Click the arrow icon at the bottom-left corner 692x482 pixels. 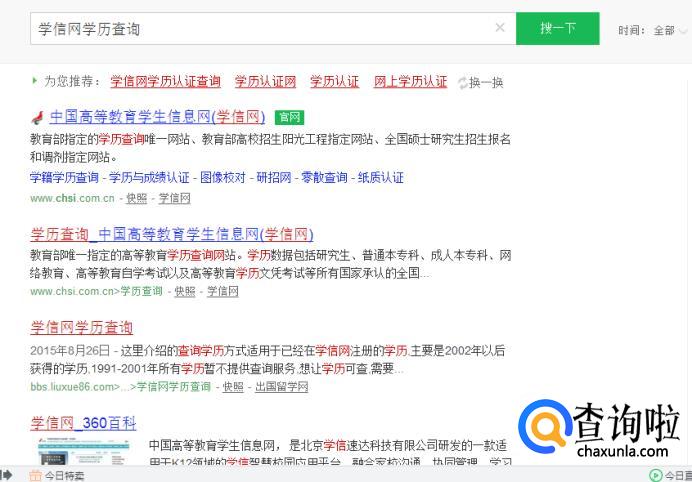(x=7, y=475)
